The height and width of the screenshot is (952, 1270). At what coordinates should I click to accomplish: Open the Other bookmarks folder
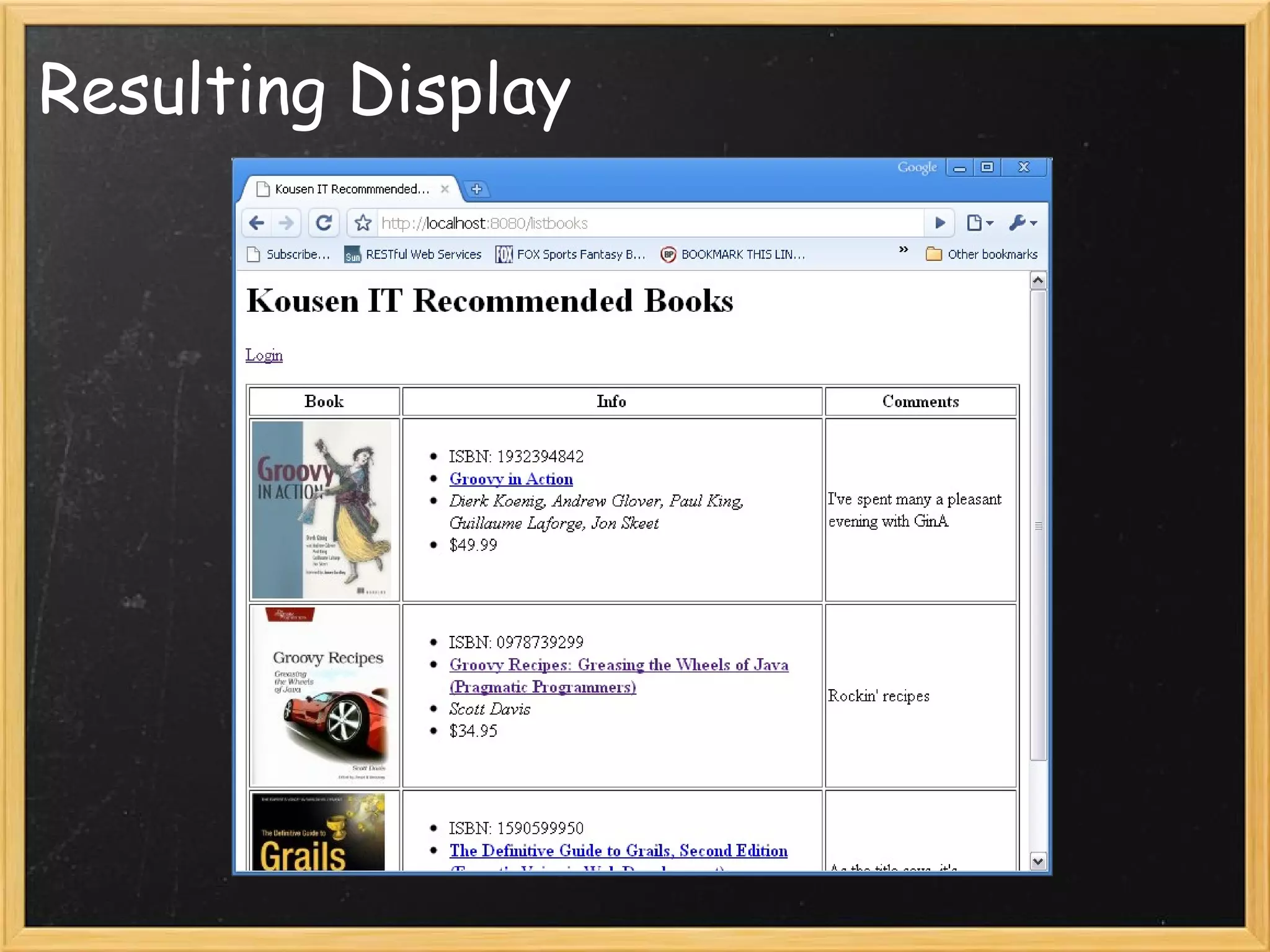click(x=982, y=255)
